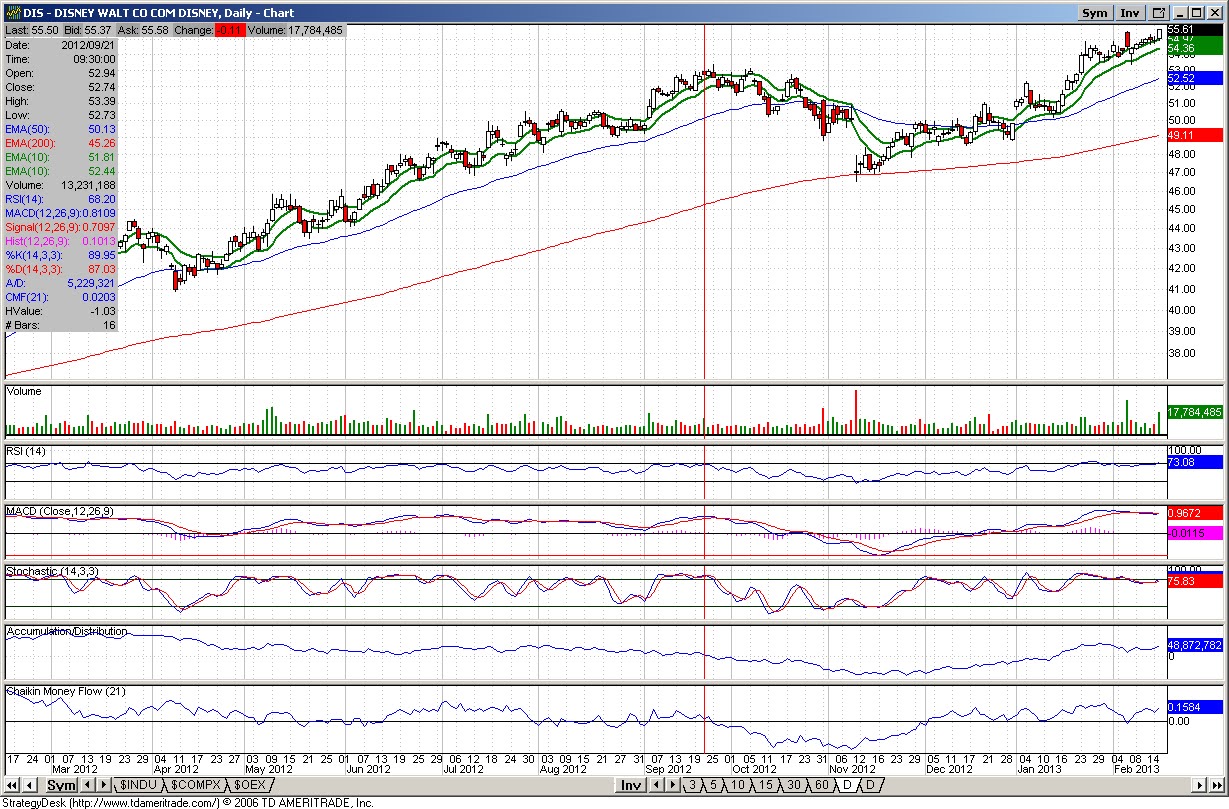Screen dimensions: 1229x809
Task: Pop out the chart window icon
Action: click(1159, 13)
